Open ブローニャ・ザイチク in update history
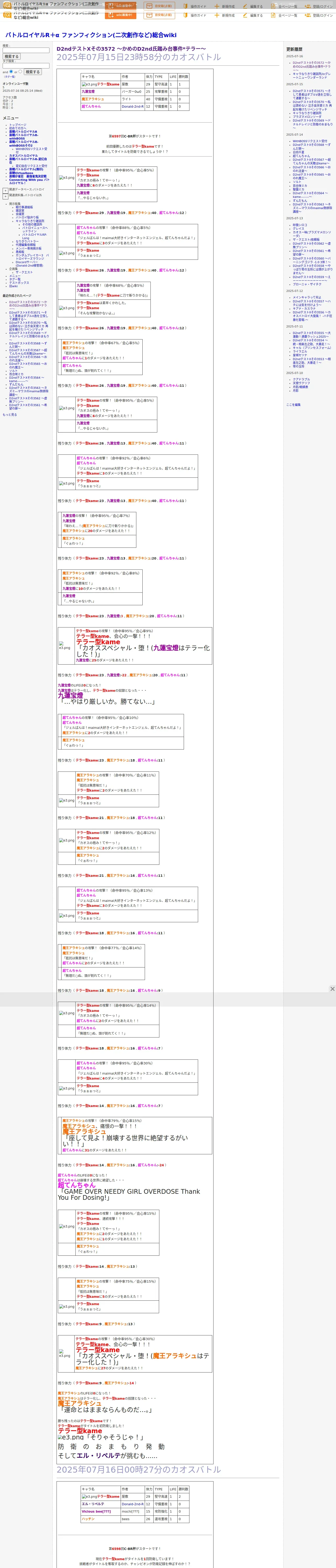336x1568 pixels. 307,284
